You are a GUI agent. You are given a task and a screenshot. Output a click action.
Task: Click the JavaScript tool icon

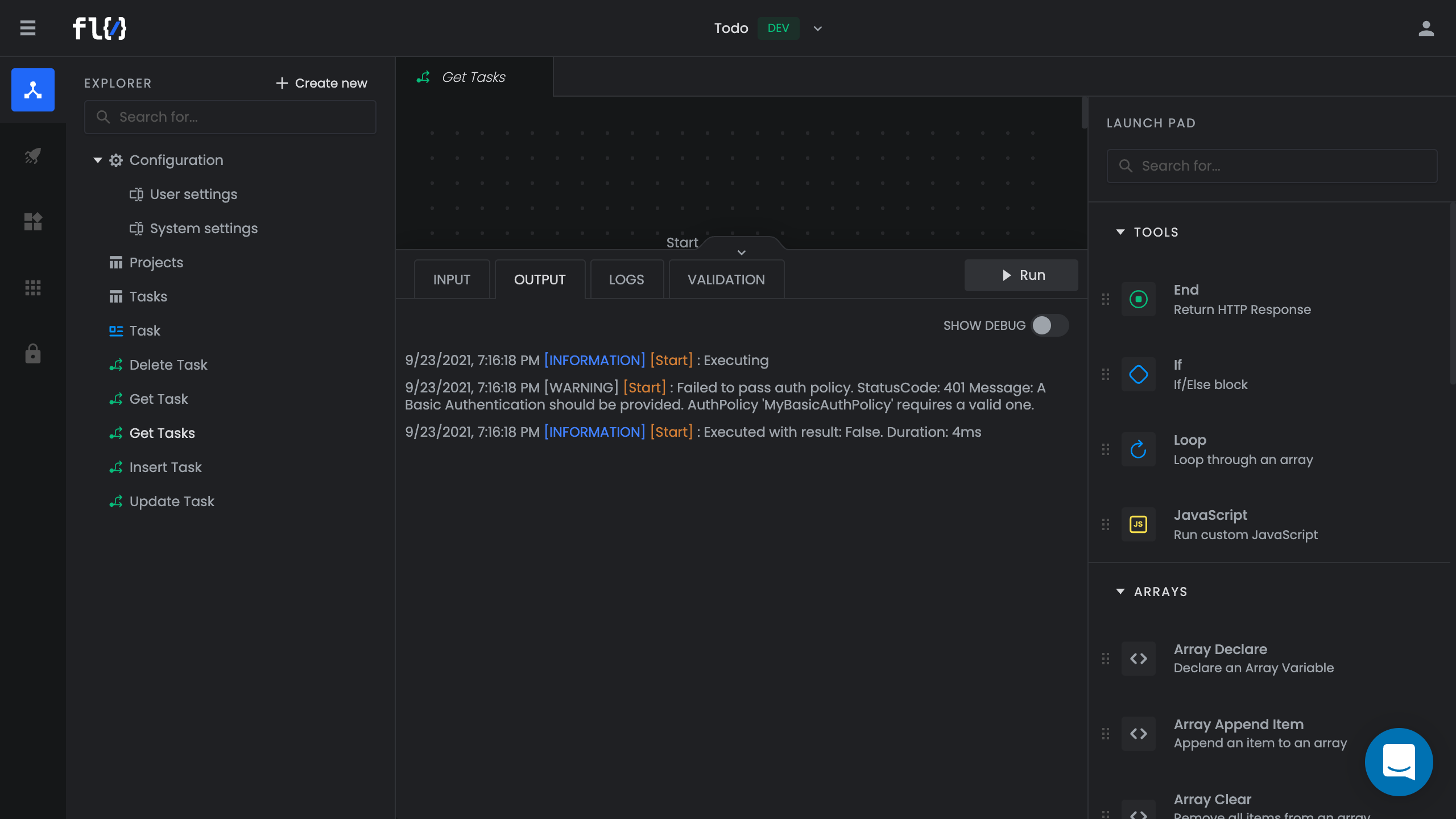pos(1138,524)
